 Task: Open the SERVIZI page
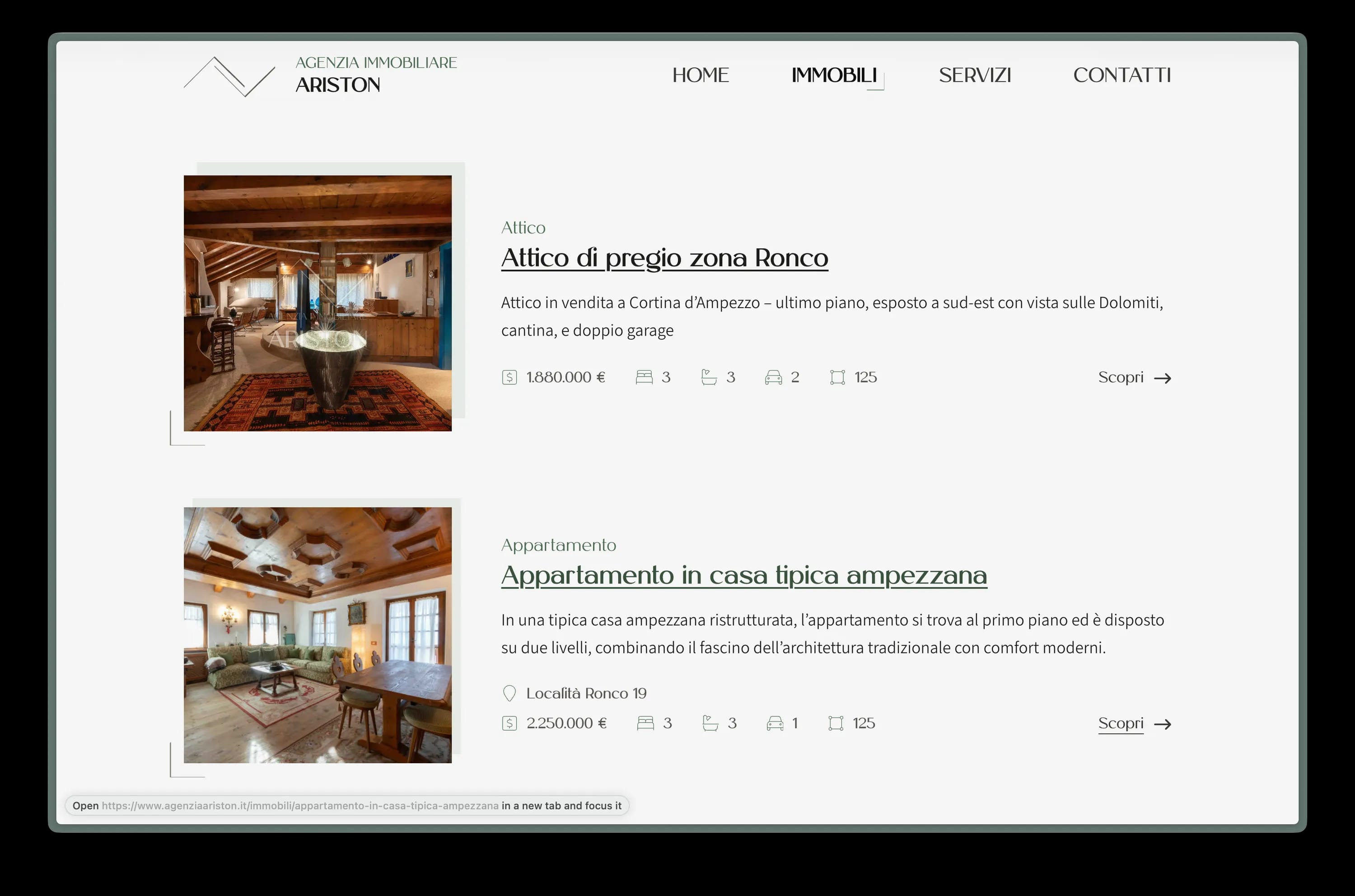[975, 75]
